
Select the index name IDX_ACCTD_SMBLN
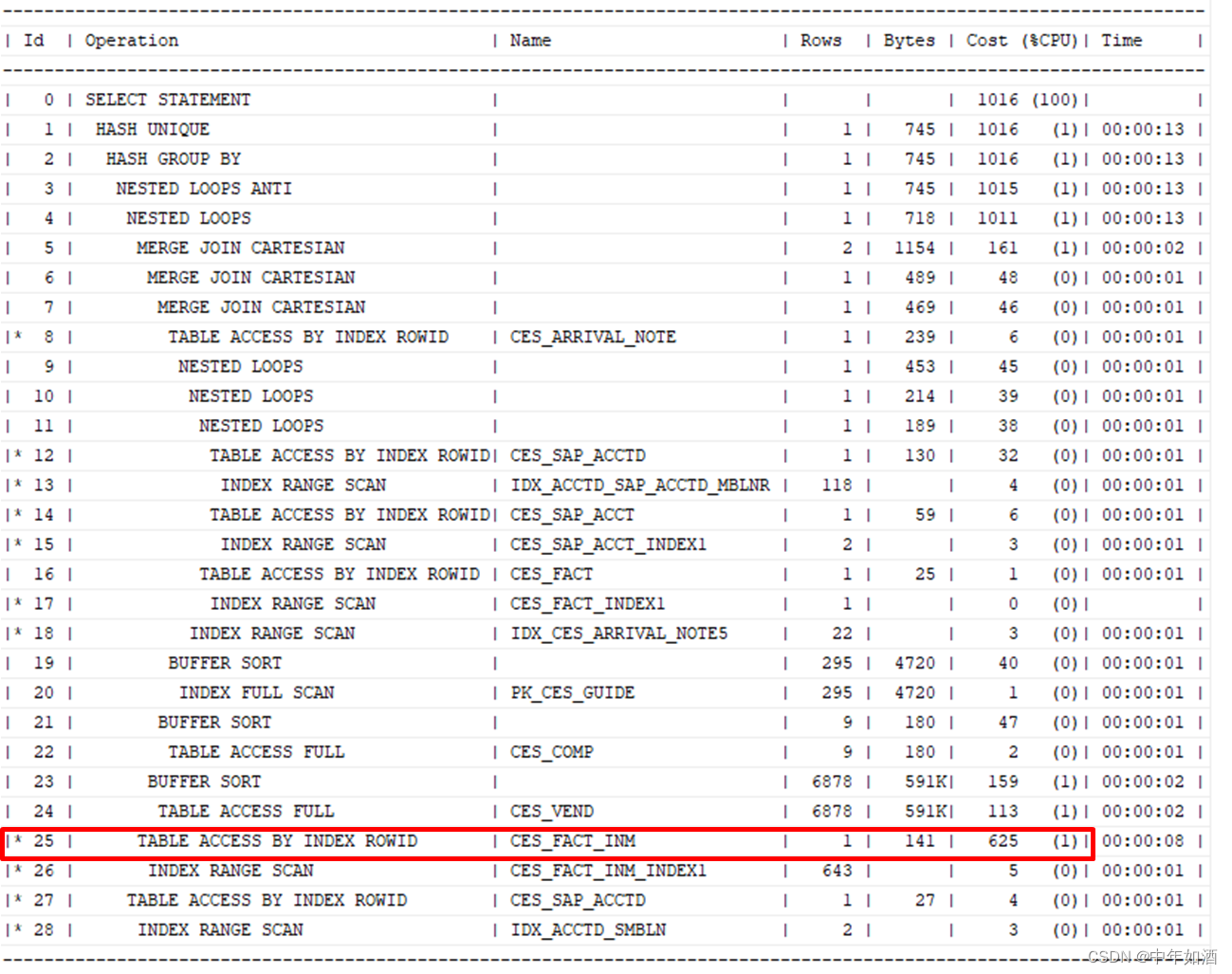click(x=588, y=930)
